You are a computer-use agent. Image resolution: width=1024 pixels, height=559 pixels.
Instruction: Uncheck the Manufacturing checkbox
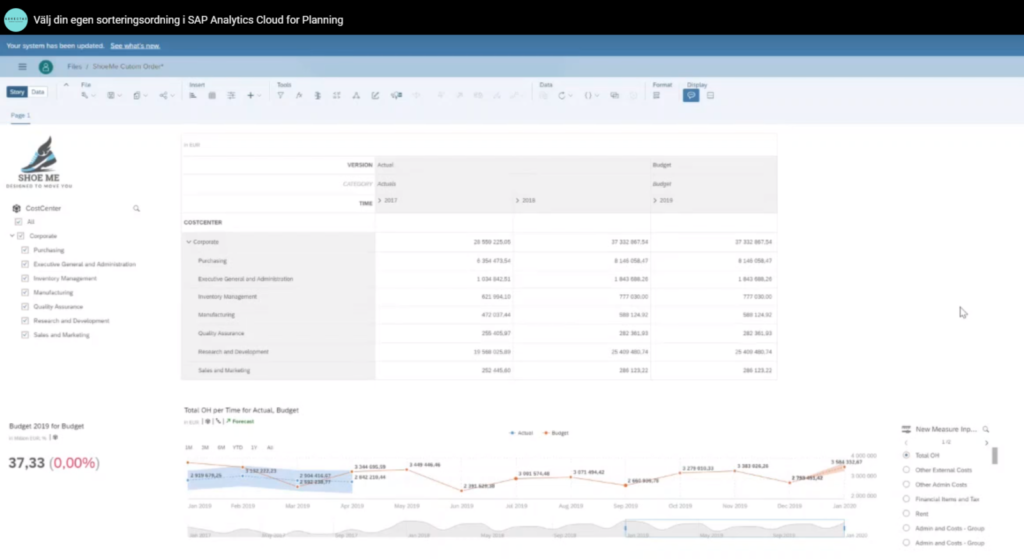tap(25, 293)
